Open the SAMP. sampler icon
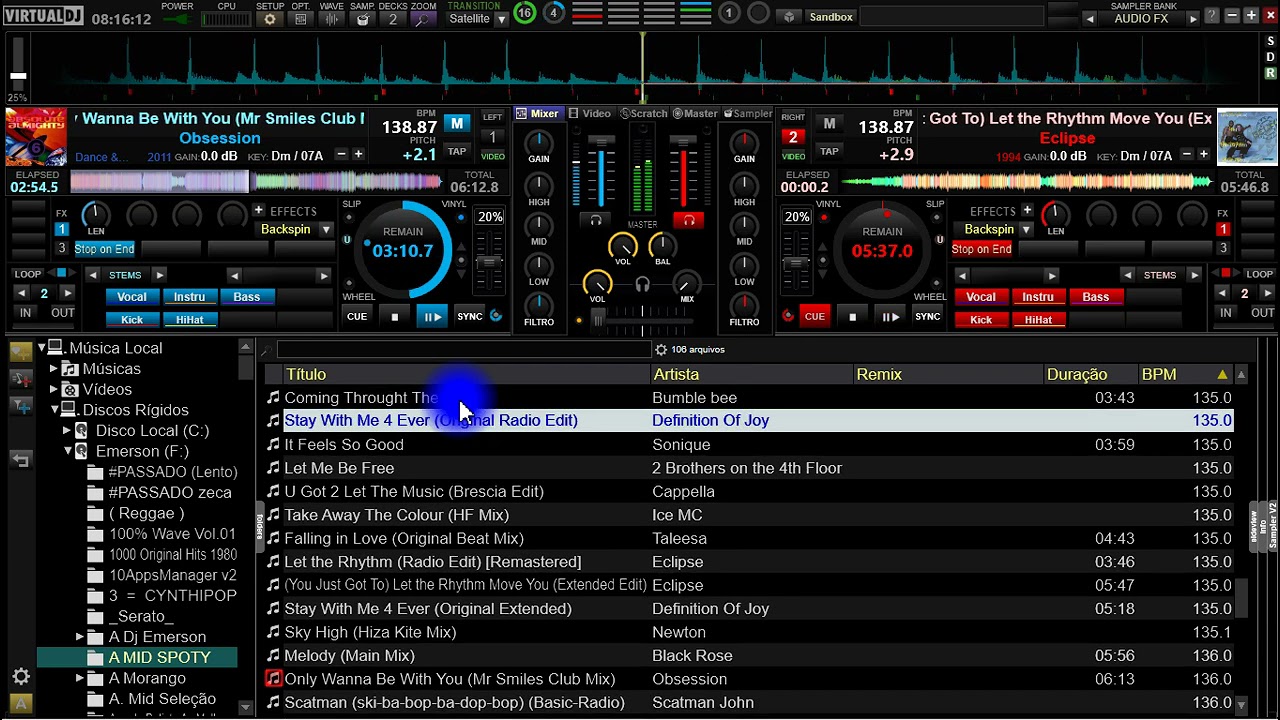 [x=362, y=19]
